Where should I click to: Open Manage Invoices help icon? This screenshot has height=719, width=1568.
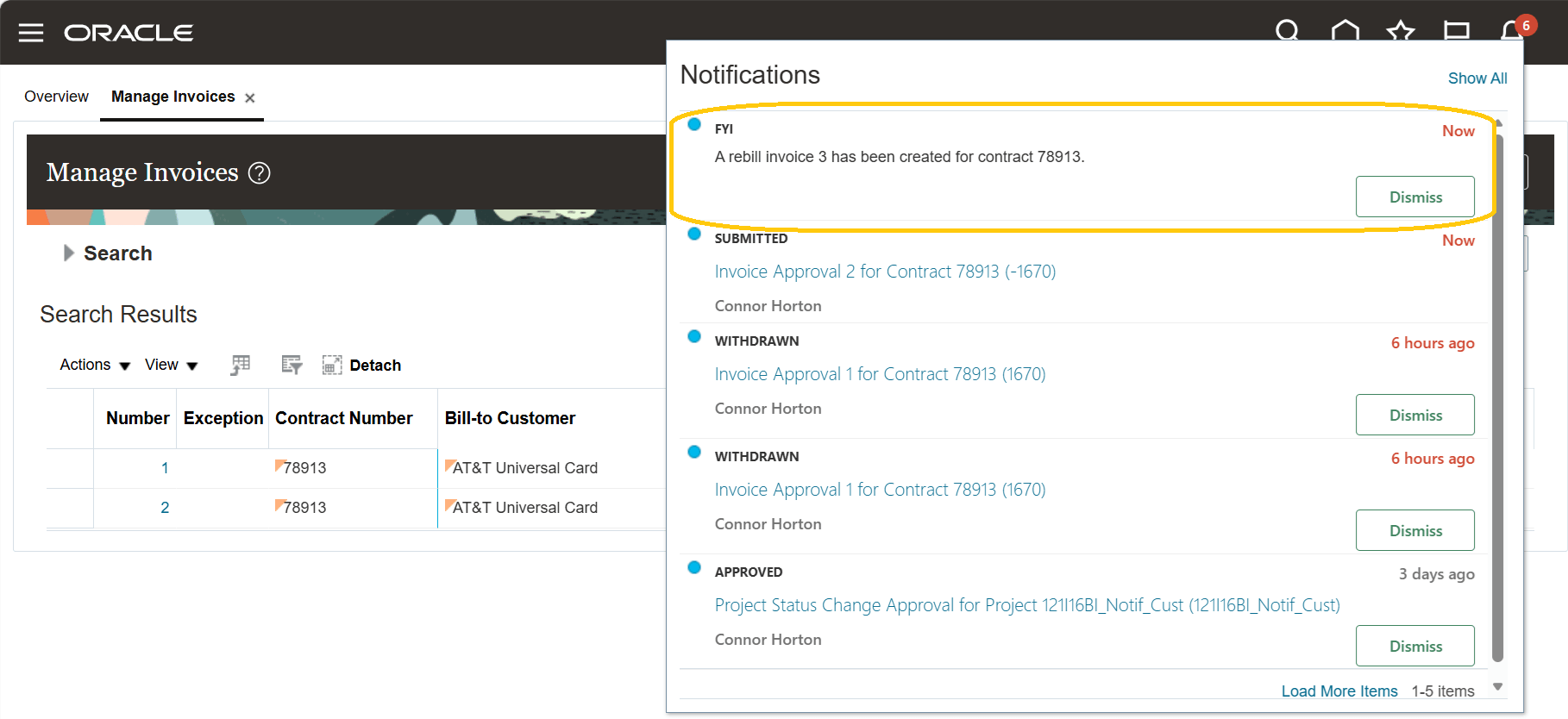260,173
